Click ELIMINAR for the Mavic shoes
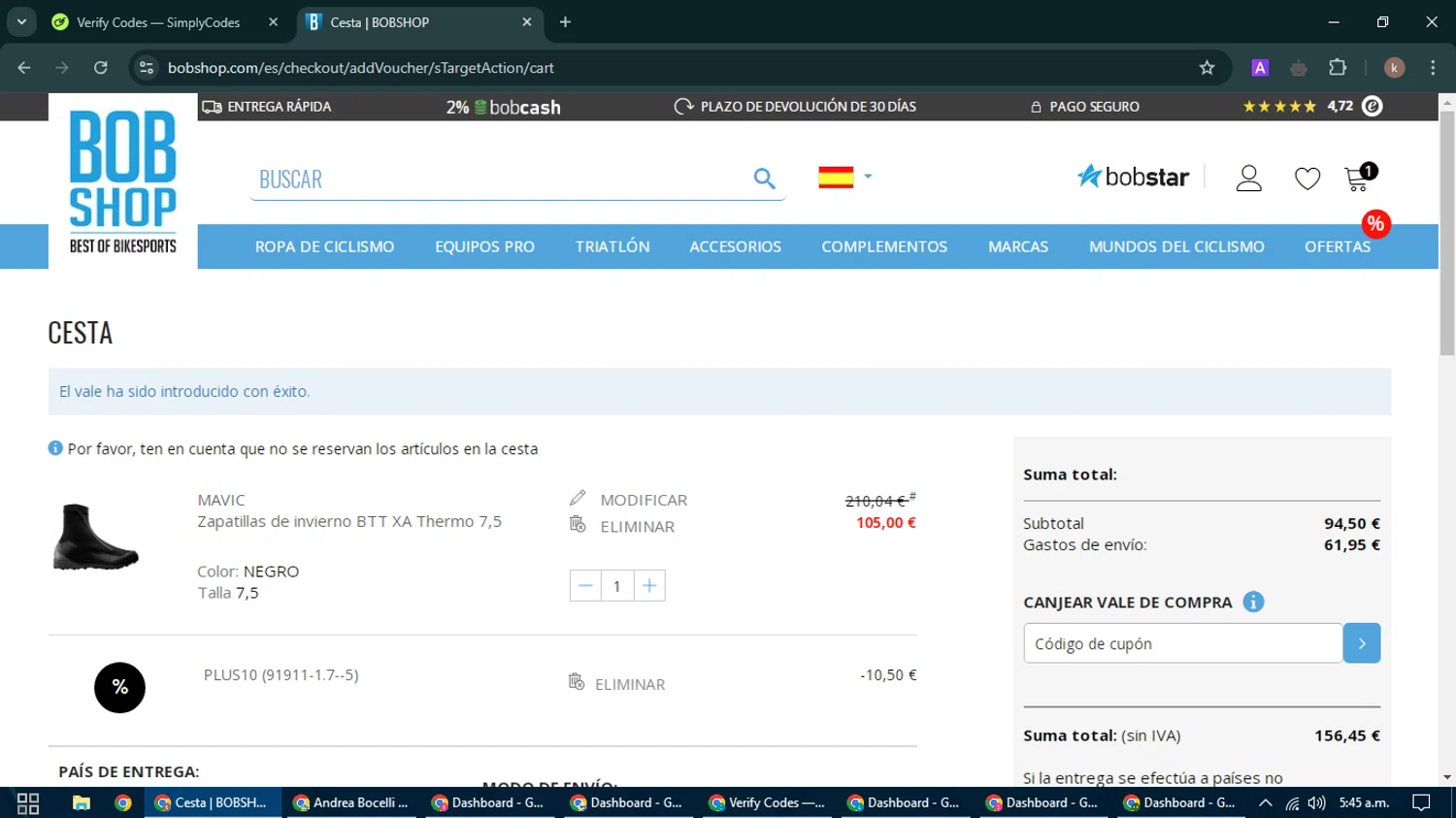 [622, 526]
